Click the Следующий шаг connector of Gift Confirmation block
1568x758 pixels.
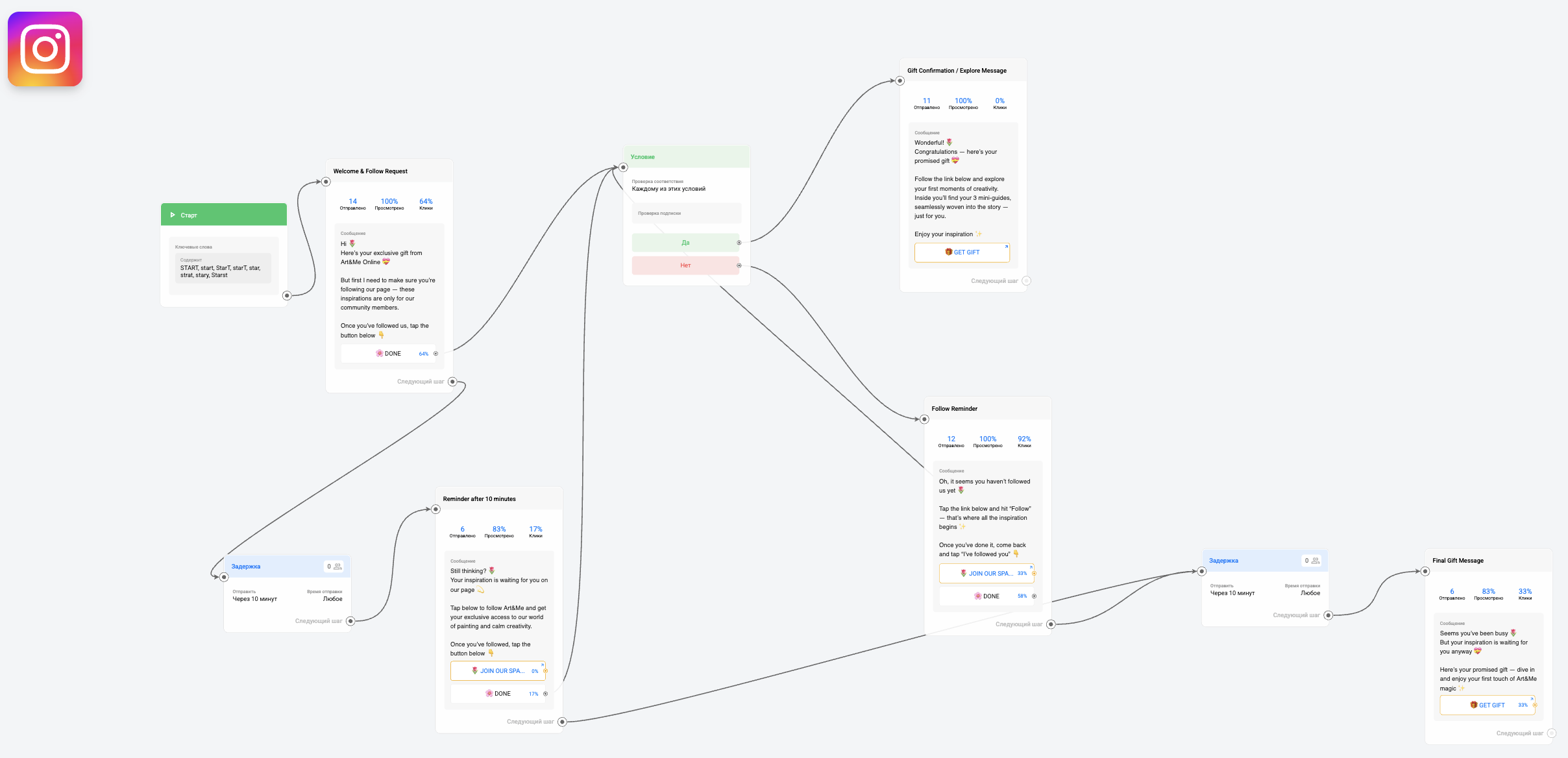point(1026,281)
